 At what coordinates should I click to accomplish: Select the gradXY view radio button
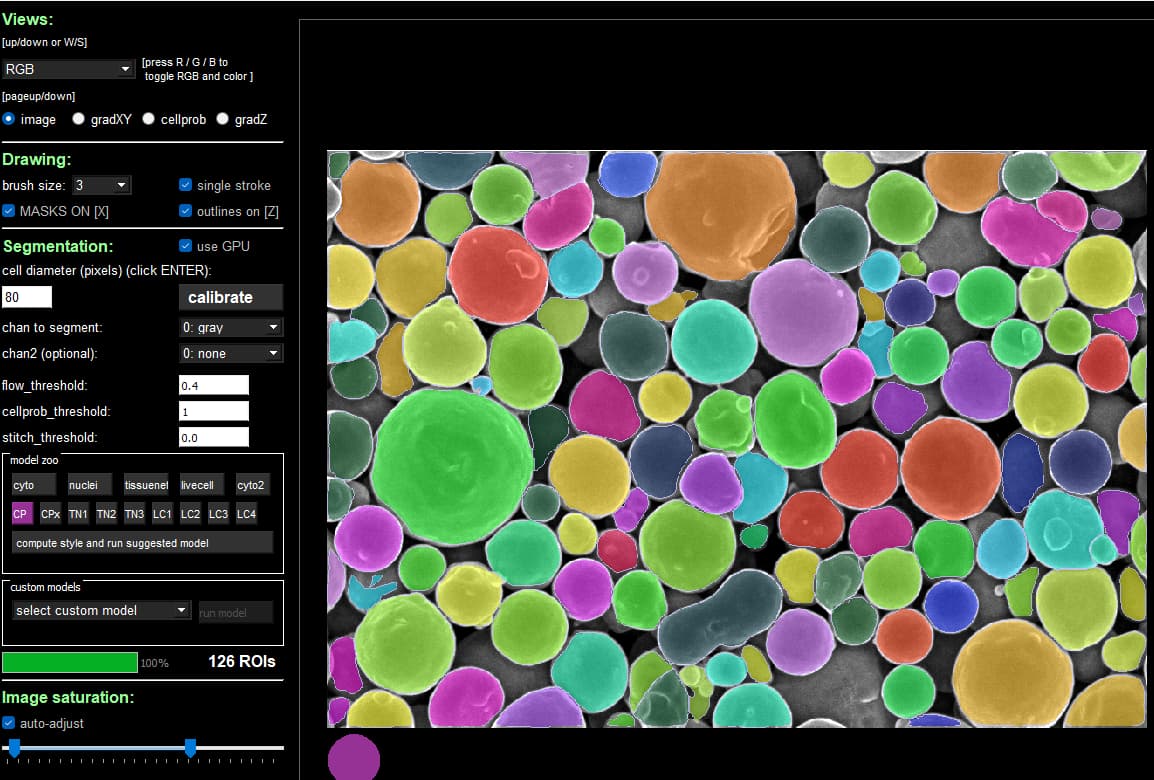tap(78, 119)
